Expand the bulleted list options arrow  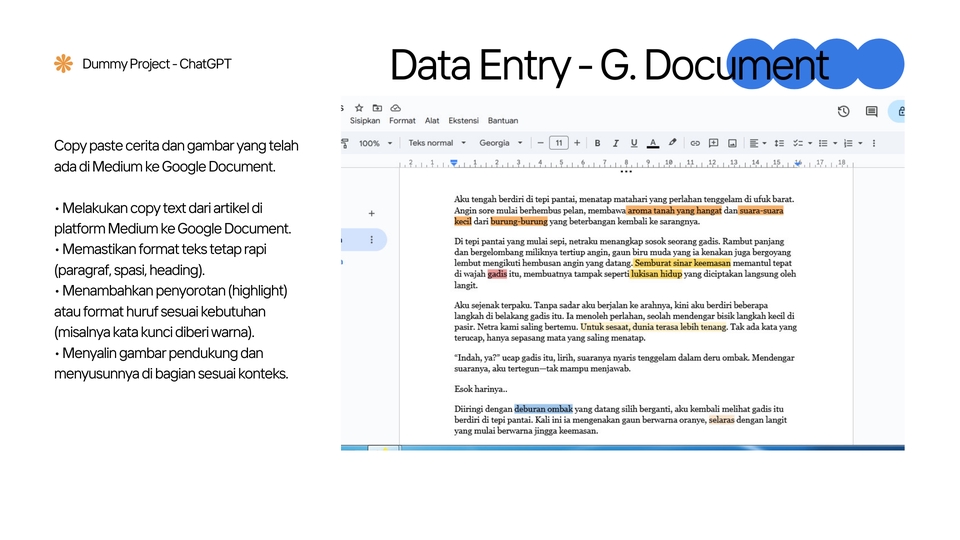(x=835, y=143)
